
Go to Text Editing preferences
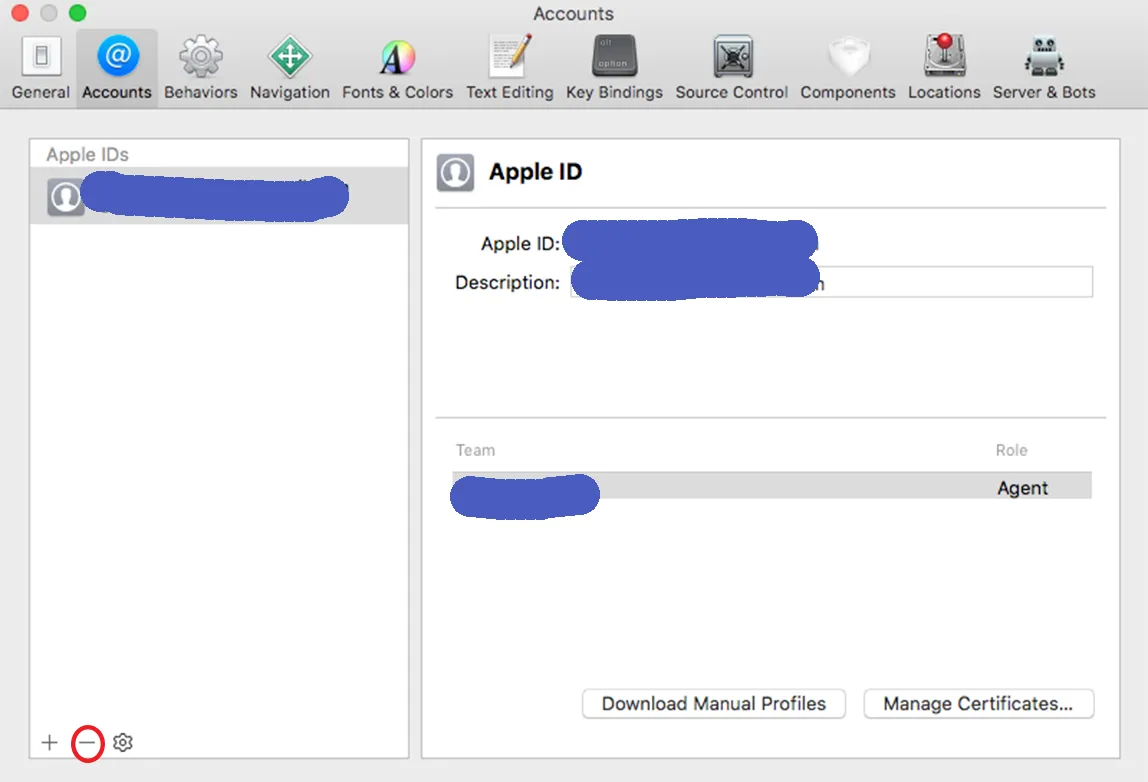point(510,68)
